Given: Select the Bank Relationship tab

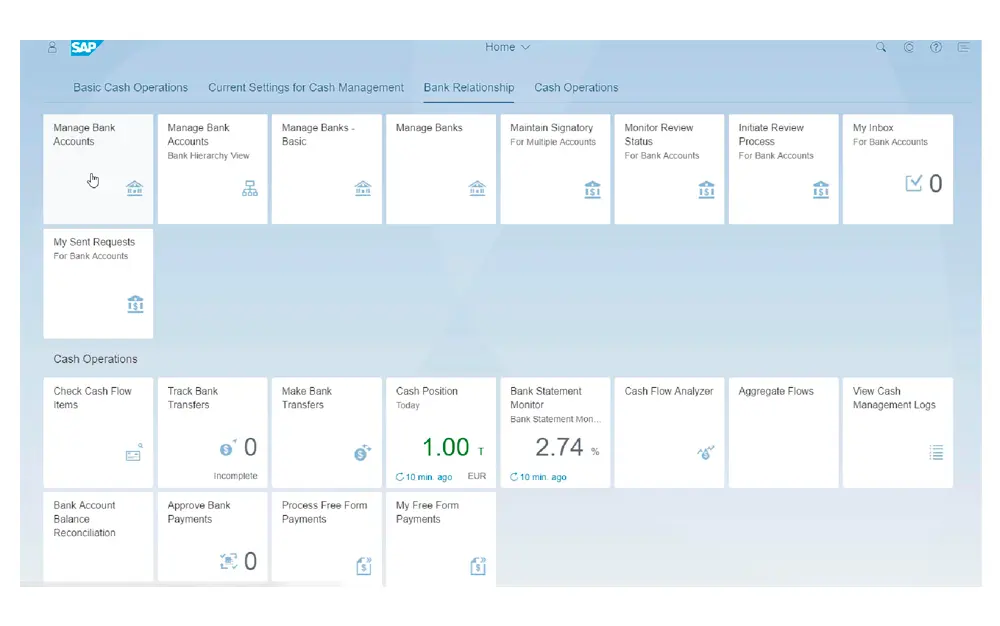Looking at the screenshot, I should [469, 88].
